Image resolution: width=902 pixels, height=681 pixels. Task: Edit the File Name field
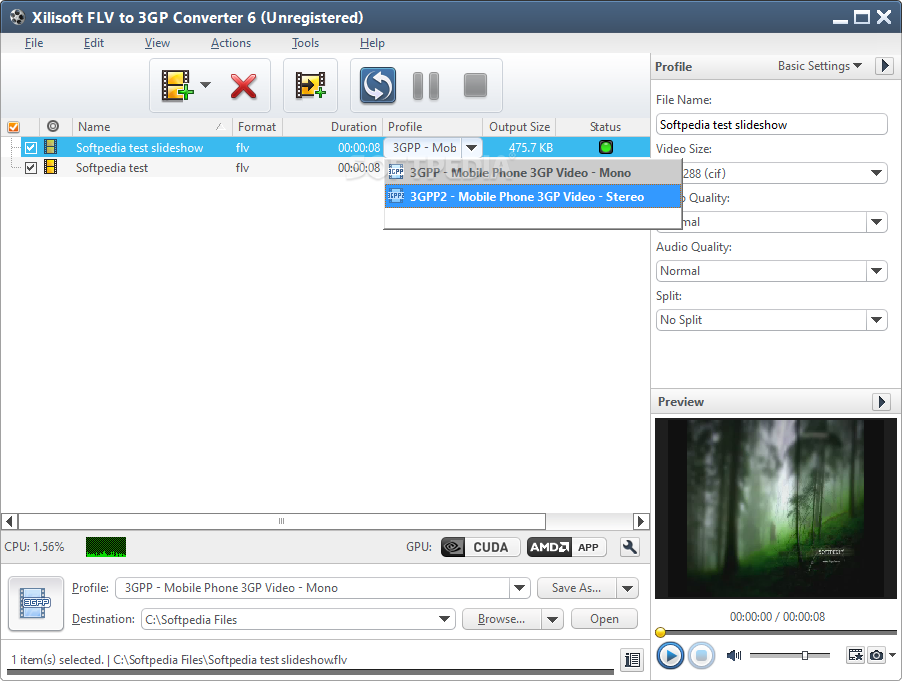pos(771,125)
